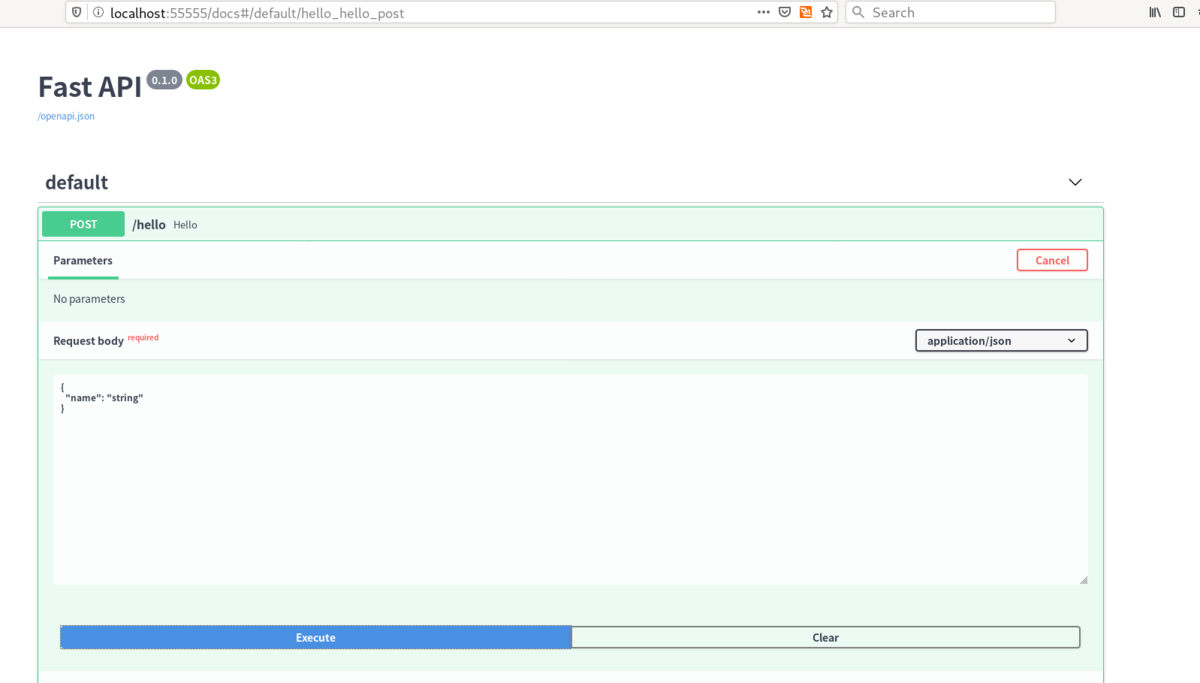Click the Pocket save icon
This screenshot has width=1200, height=683.
785,12
